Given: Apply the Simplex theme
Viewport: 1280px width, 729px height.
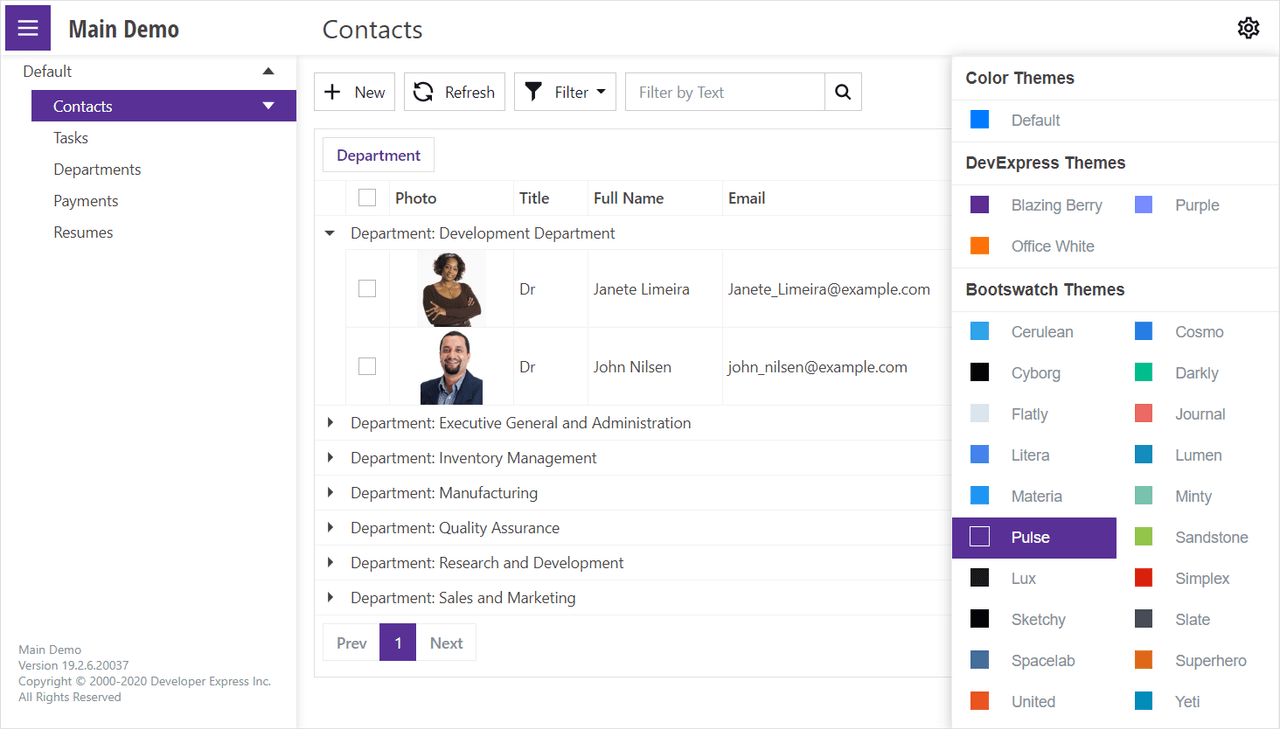Looking at the screenshot, I should 1198,578.
